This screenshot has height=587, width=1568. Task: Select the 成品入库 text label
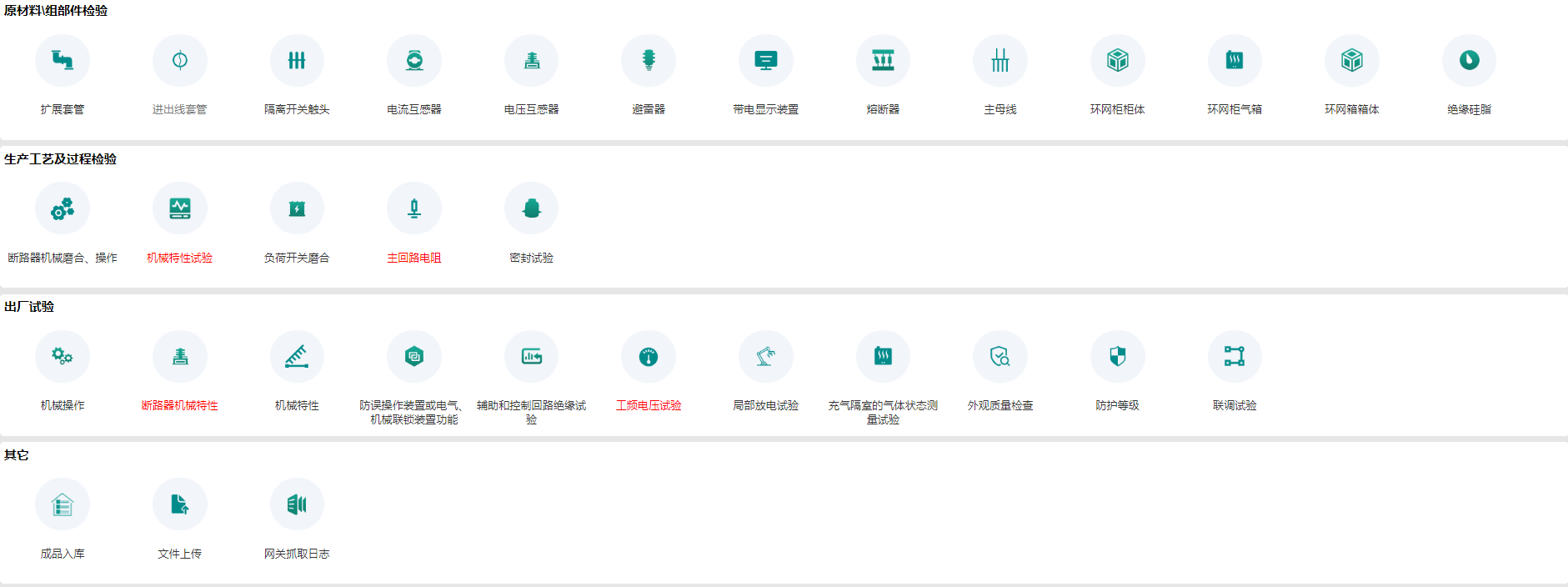(63, 554)
